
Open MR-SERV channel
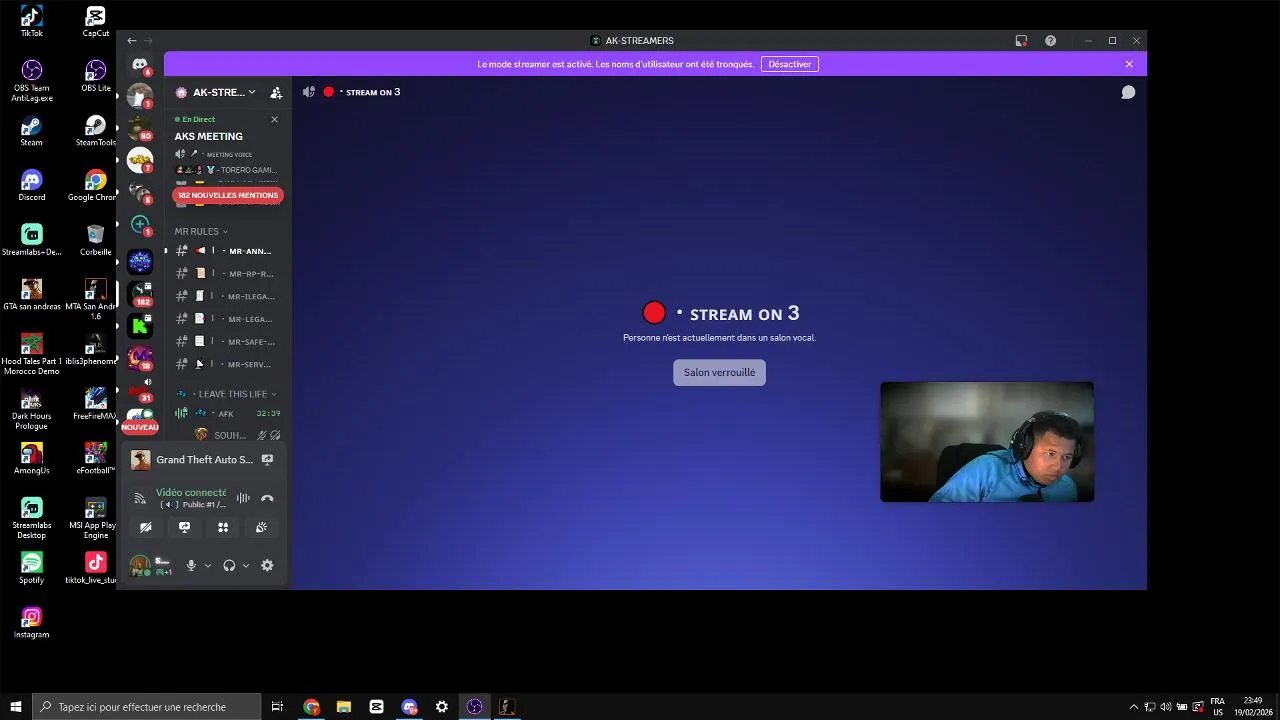click(226, 364)
